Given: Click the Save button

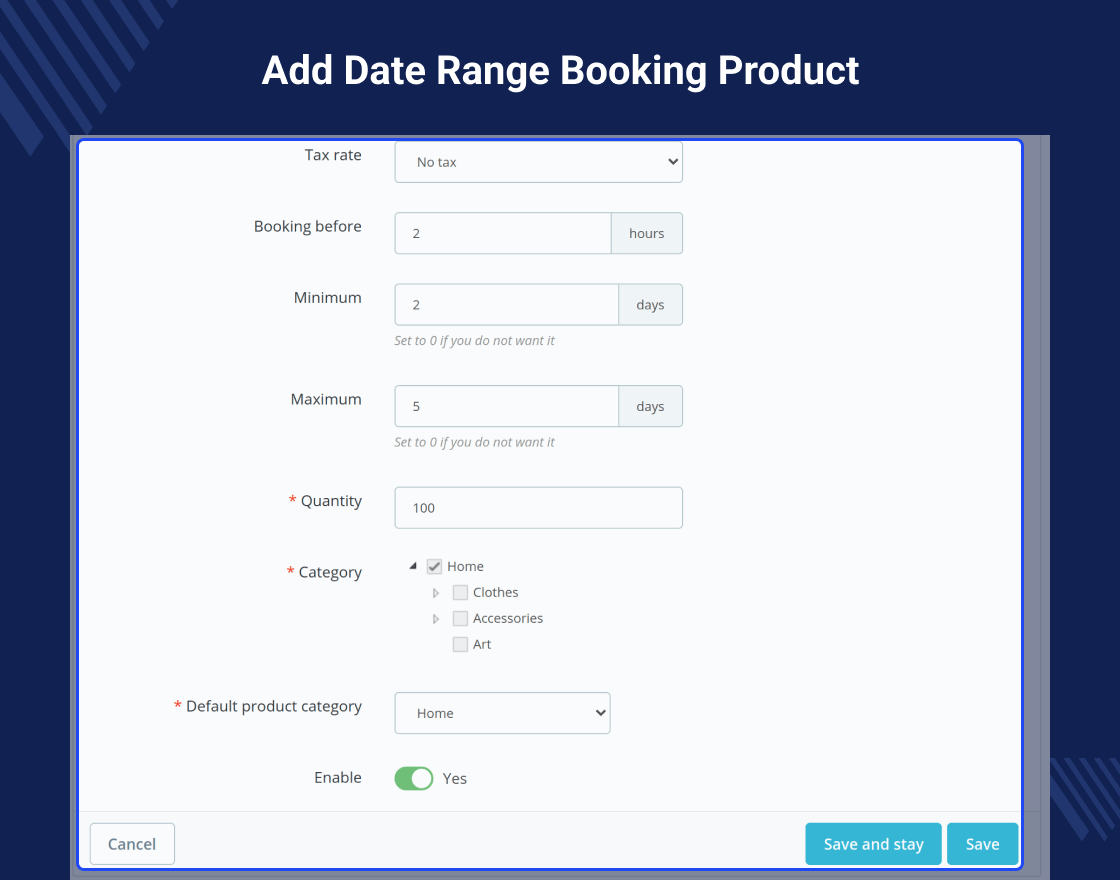Looking at the screenshot, I should [982, 844].
